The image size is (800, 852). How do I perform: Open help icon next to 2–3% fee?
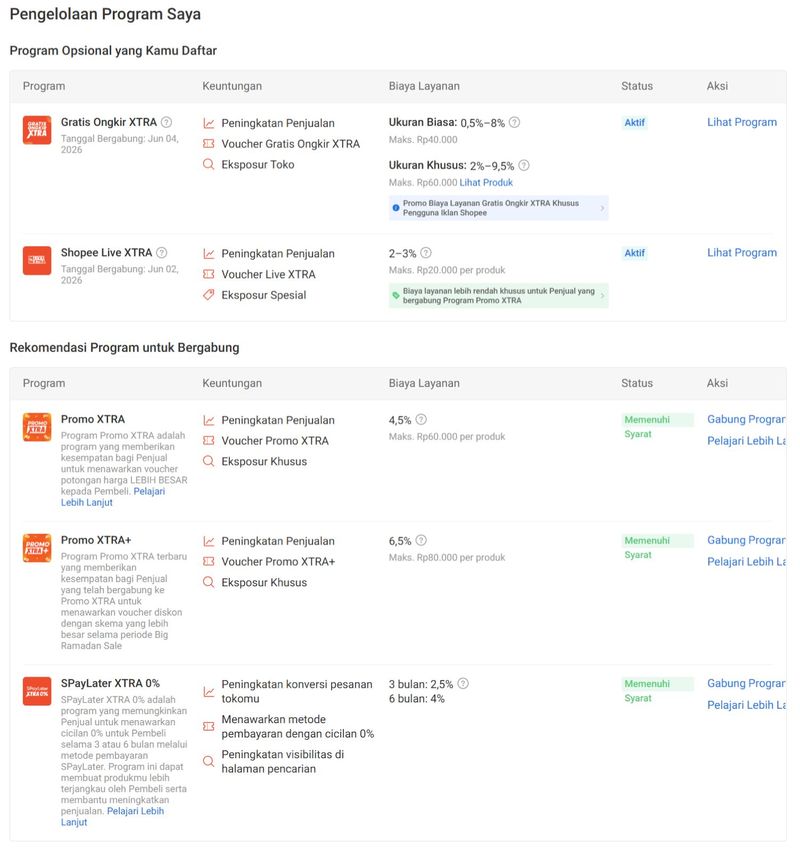(426, 253)
